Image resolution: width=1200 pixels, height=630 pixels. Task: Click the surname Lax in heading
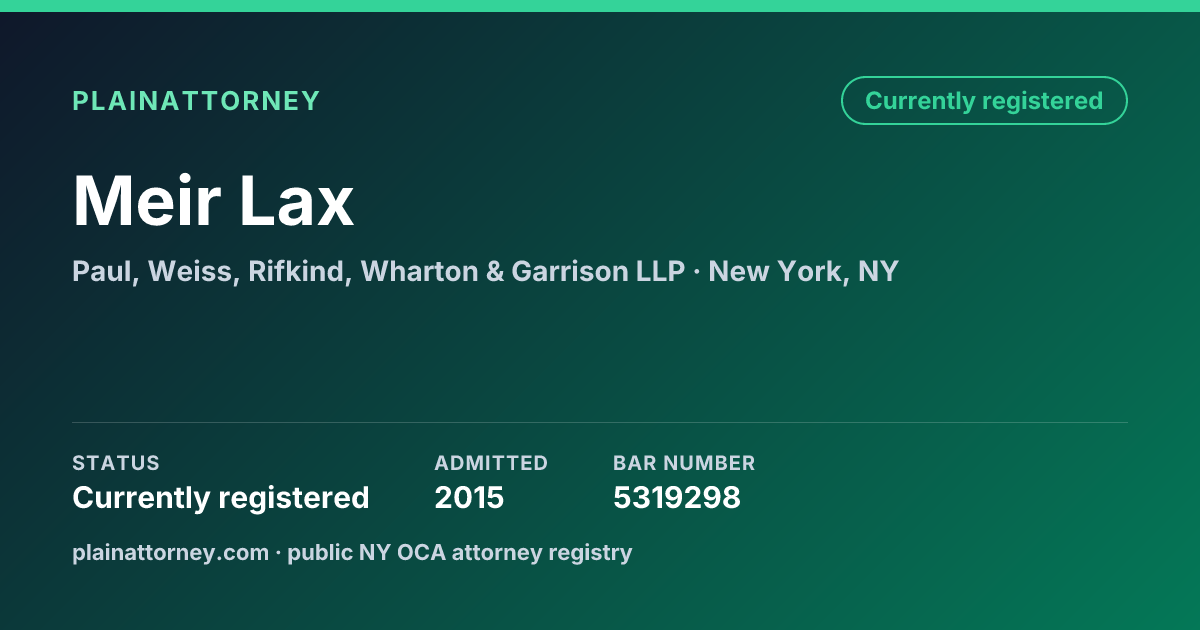click(x=296, y=201)
